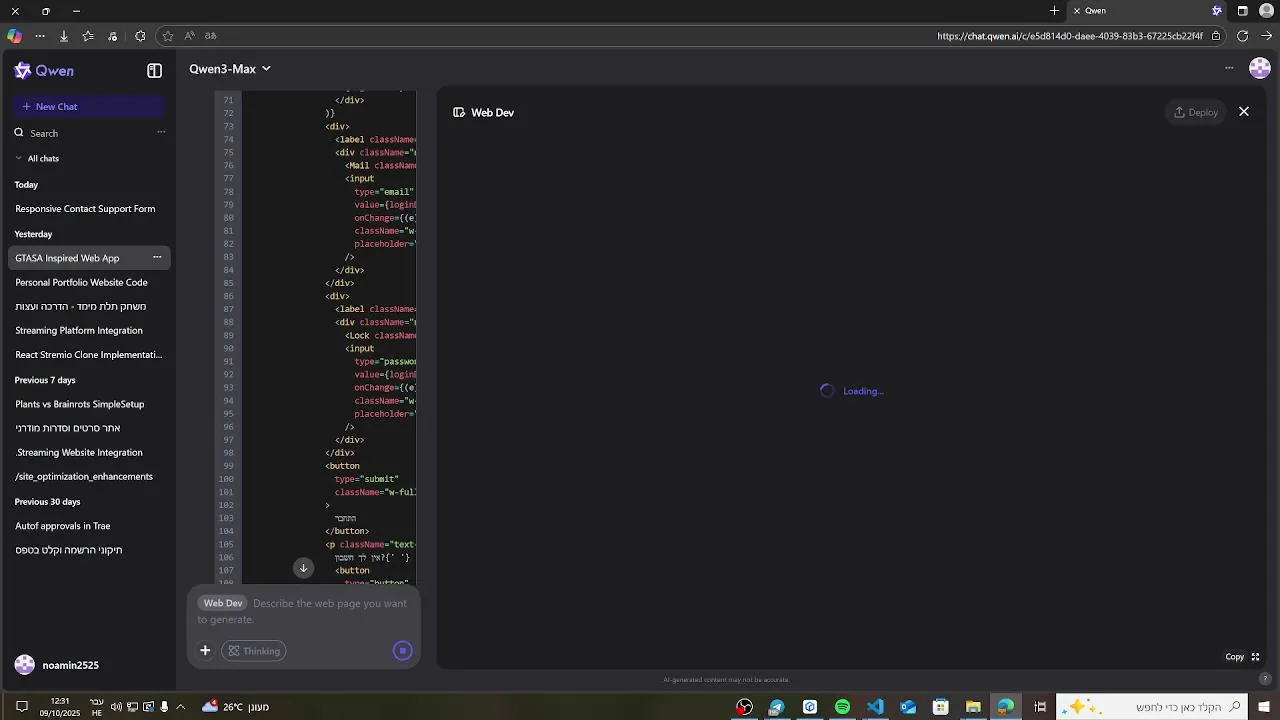Open Responsive Contact Support Form chat
This screenshot has height=720, width=1280.
[x=85, y=209]
